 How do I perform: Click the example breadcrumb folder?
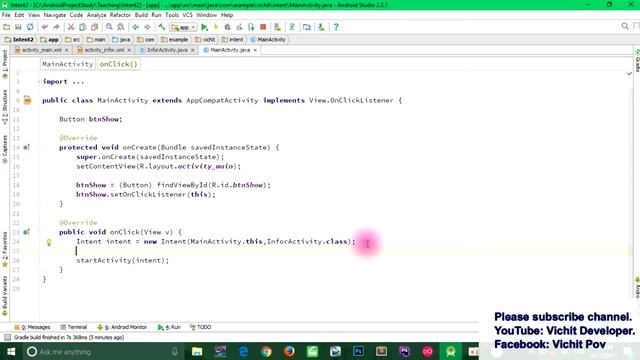coord(175,40)
